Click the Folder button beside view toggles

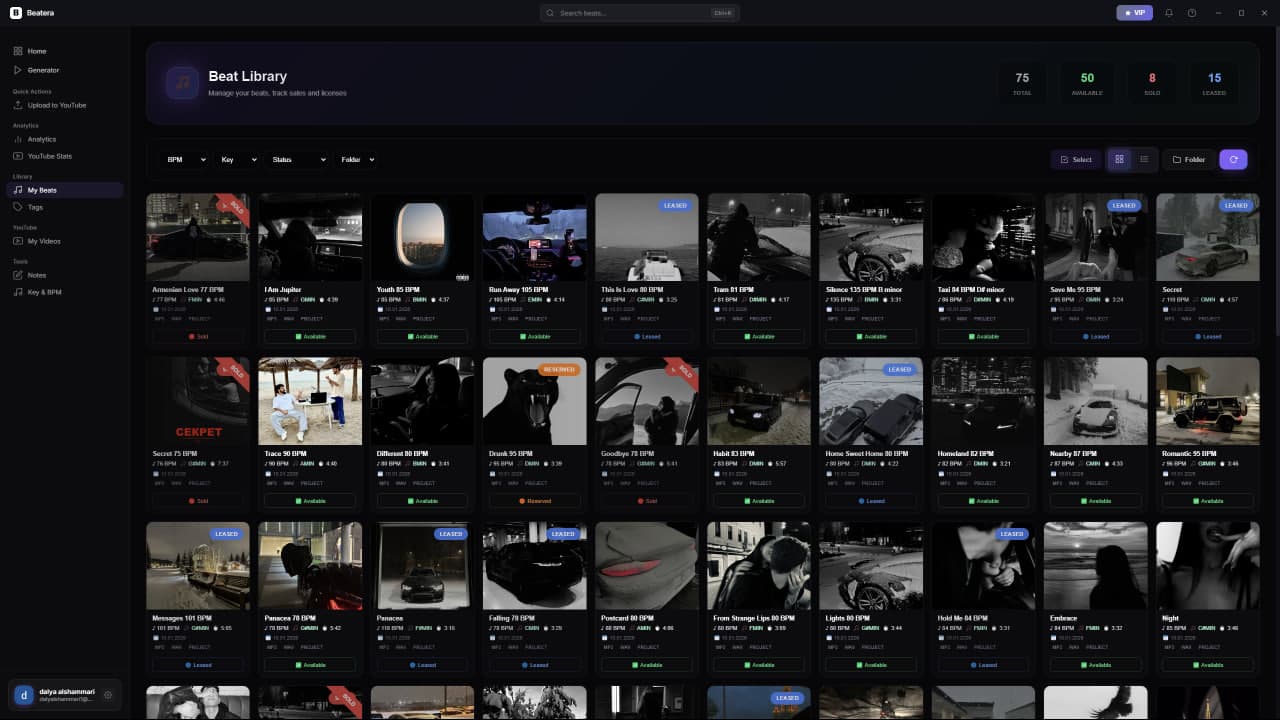pos(1189,159)
